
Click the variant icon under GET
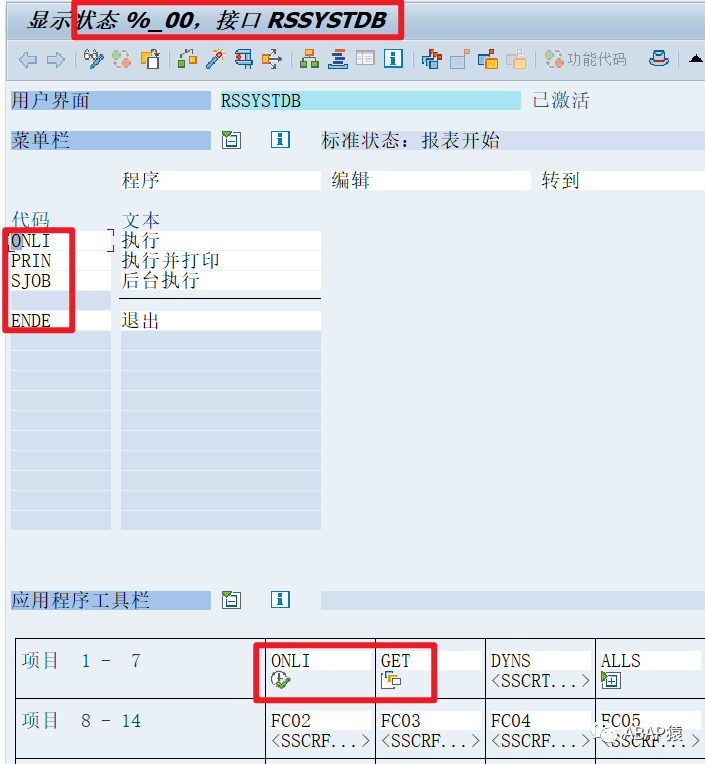point(391,680)
